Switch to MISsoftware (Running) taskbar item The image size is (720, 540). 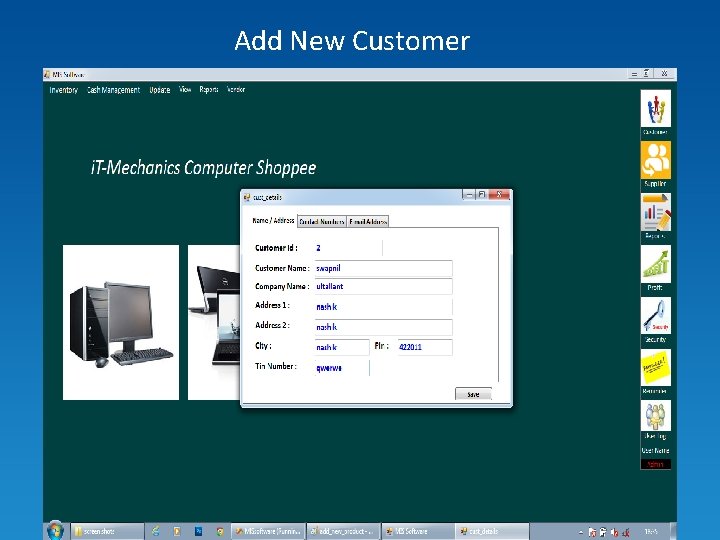pyautogui.click(x=268, y=531)
